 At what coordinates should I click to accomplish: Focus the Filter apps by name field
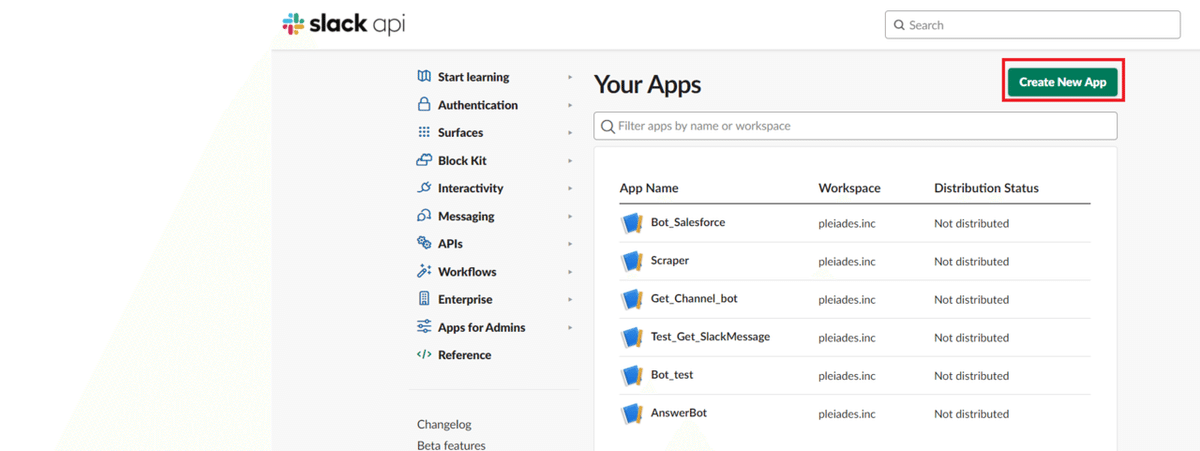856,126
